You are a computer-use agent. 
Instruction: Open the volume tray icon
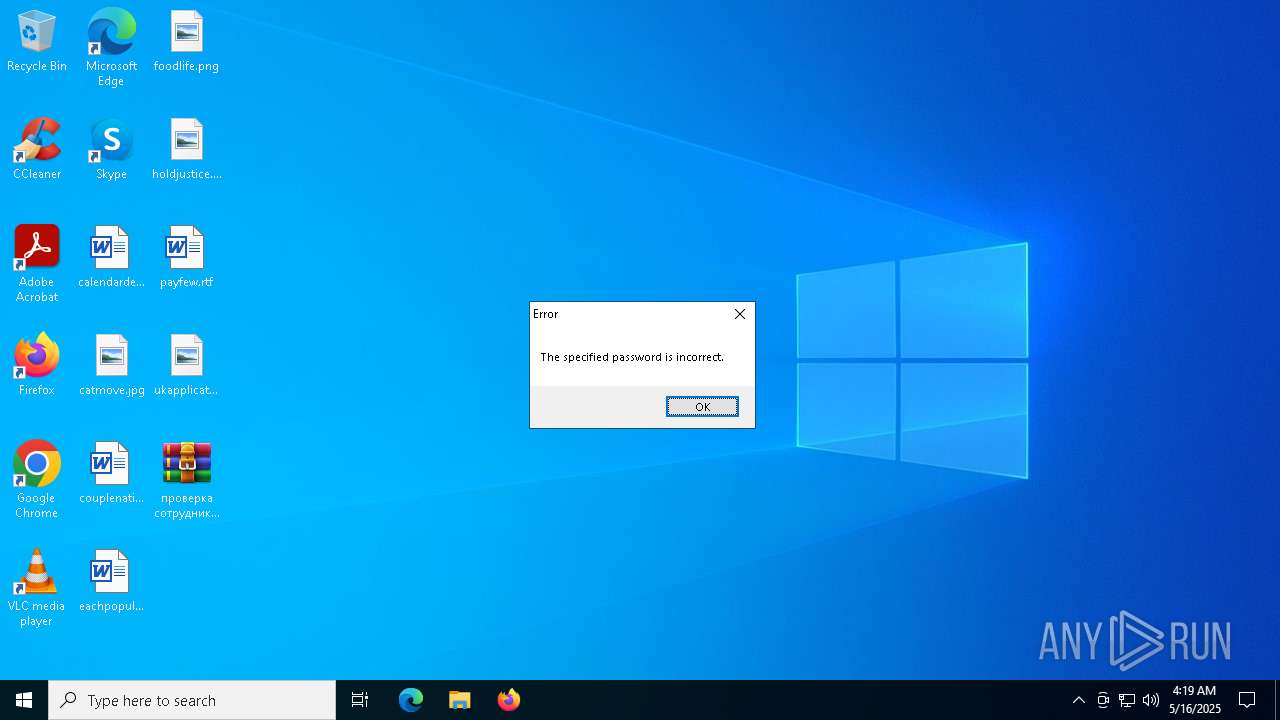click(1151, 700)
